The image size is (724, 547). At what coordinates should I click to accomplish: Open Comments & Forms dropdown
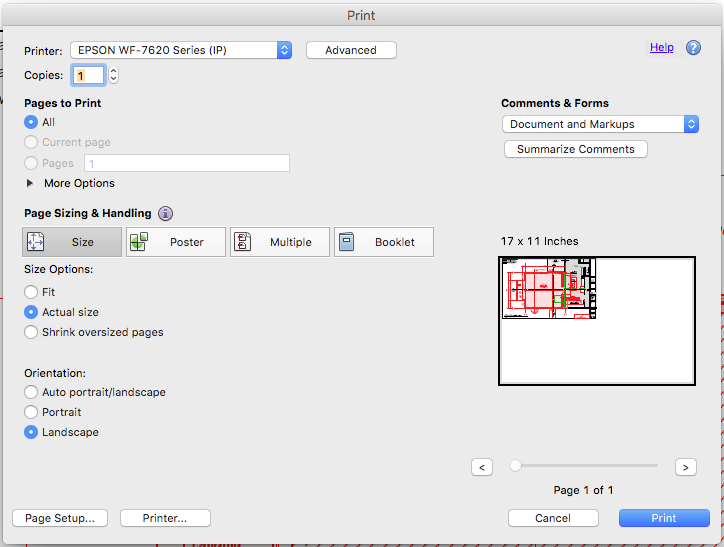click(600, 124)
